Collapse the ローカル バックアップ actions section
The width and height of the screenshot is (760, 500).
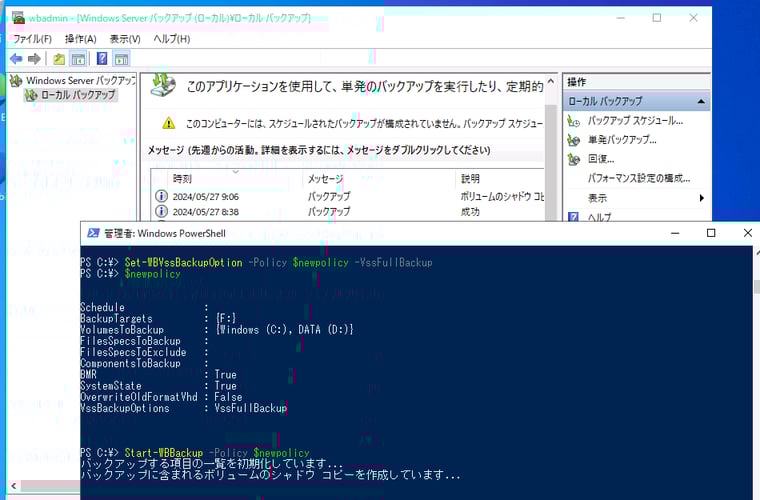[x=701, y=101]
